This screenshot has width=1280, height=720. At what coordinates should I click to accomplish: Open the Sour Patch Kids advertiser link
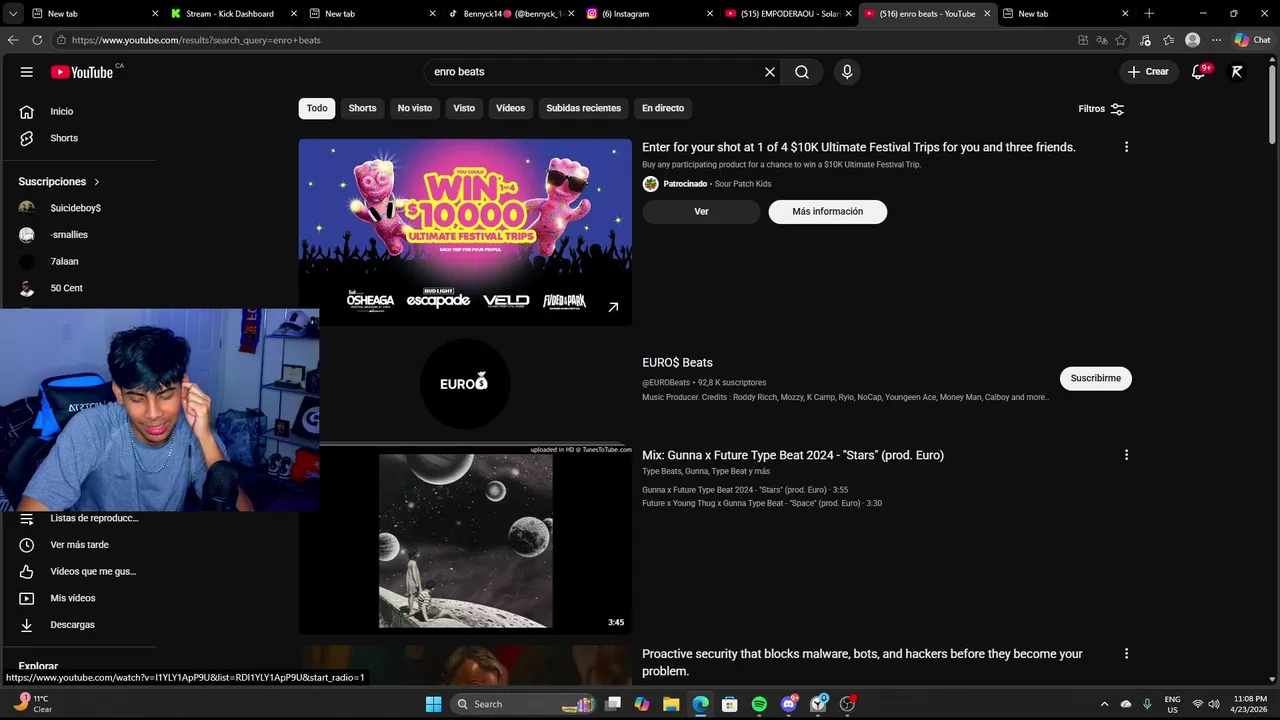click(743, 184)
